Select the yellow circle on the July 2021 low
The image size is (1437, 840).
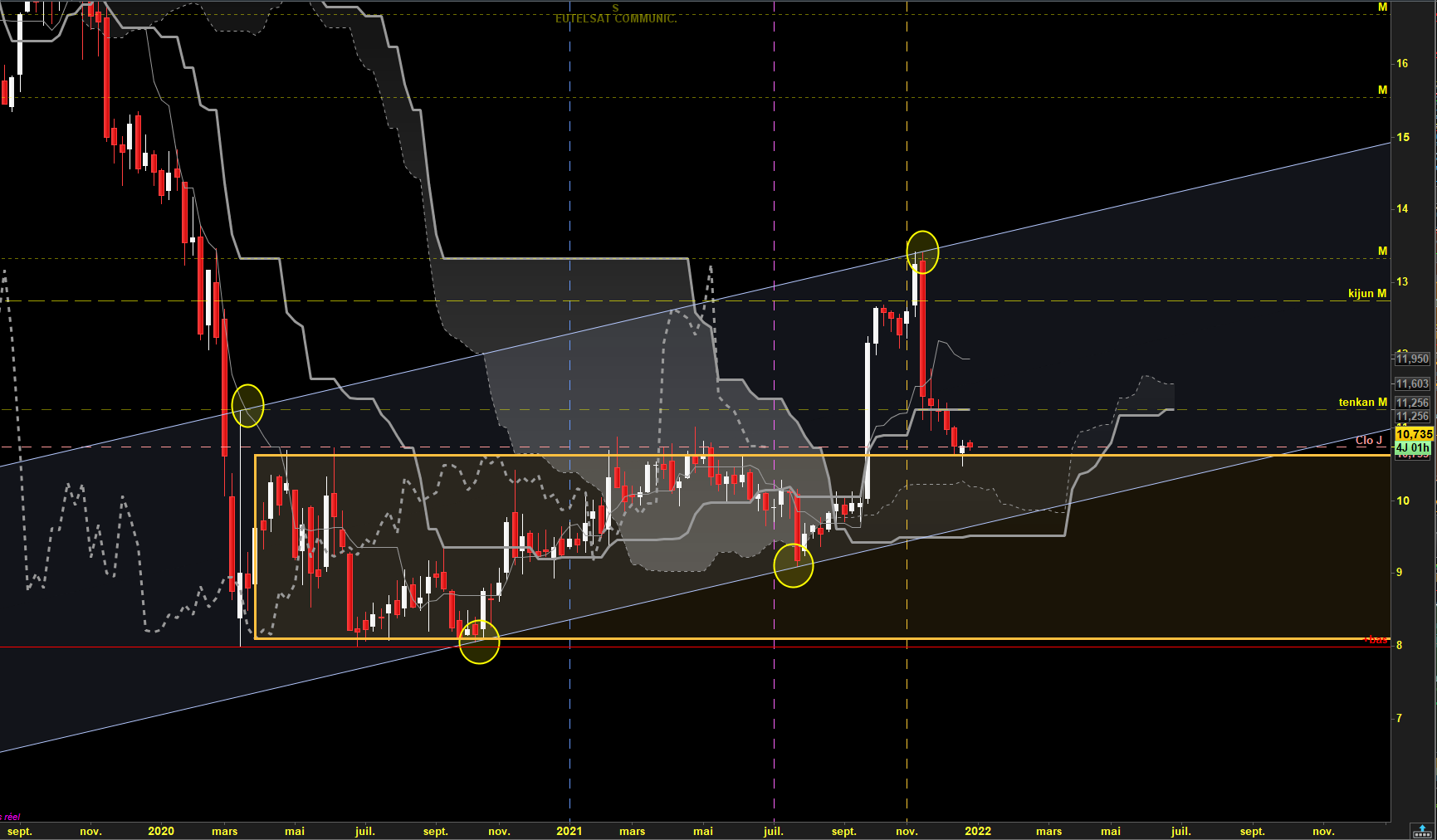click(x=794, y=565)
